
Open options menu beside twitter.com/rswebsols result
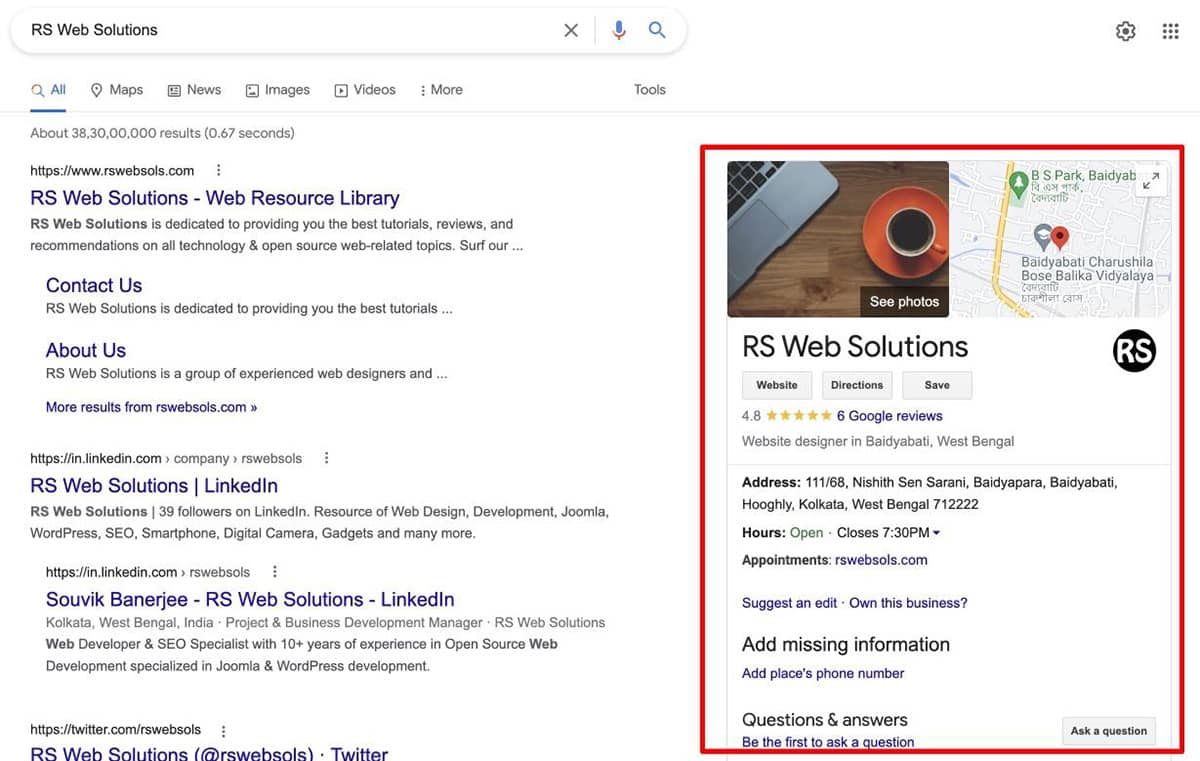click(224, 730)
